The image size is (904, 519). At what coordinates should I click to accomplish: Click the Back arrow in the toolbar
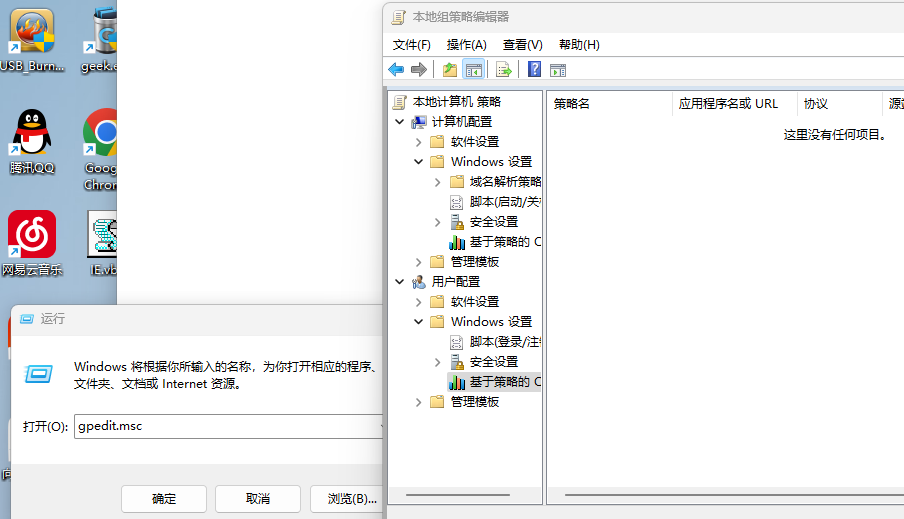(x=396, y=69)
